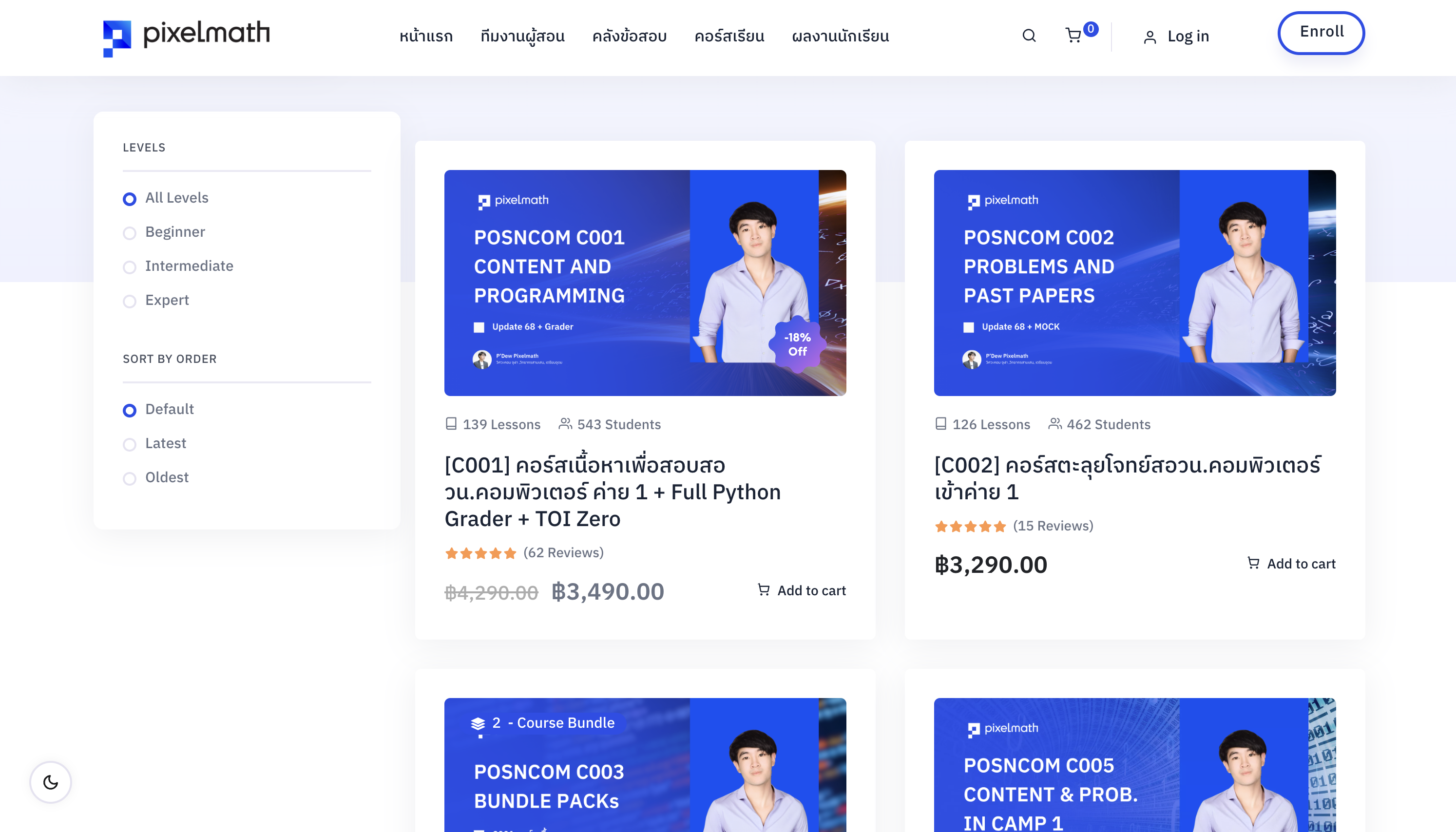Open ผลงานนักเรียน menu item
Image resolution: width=1456 pixels, height=832 pixels.
tap(840, 37)
